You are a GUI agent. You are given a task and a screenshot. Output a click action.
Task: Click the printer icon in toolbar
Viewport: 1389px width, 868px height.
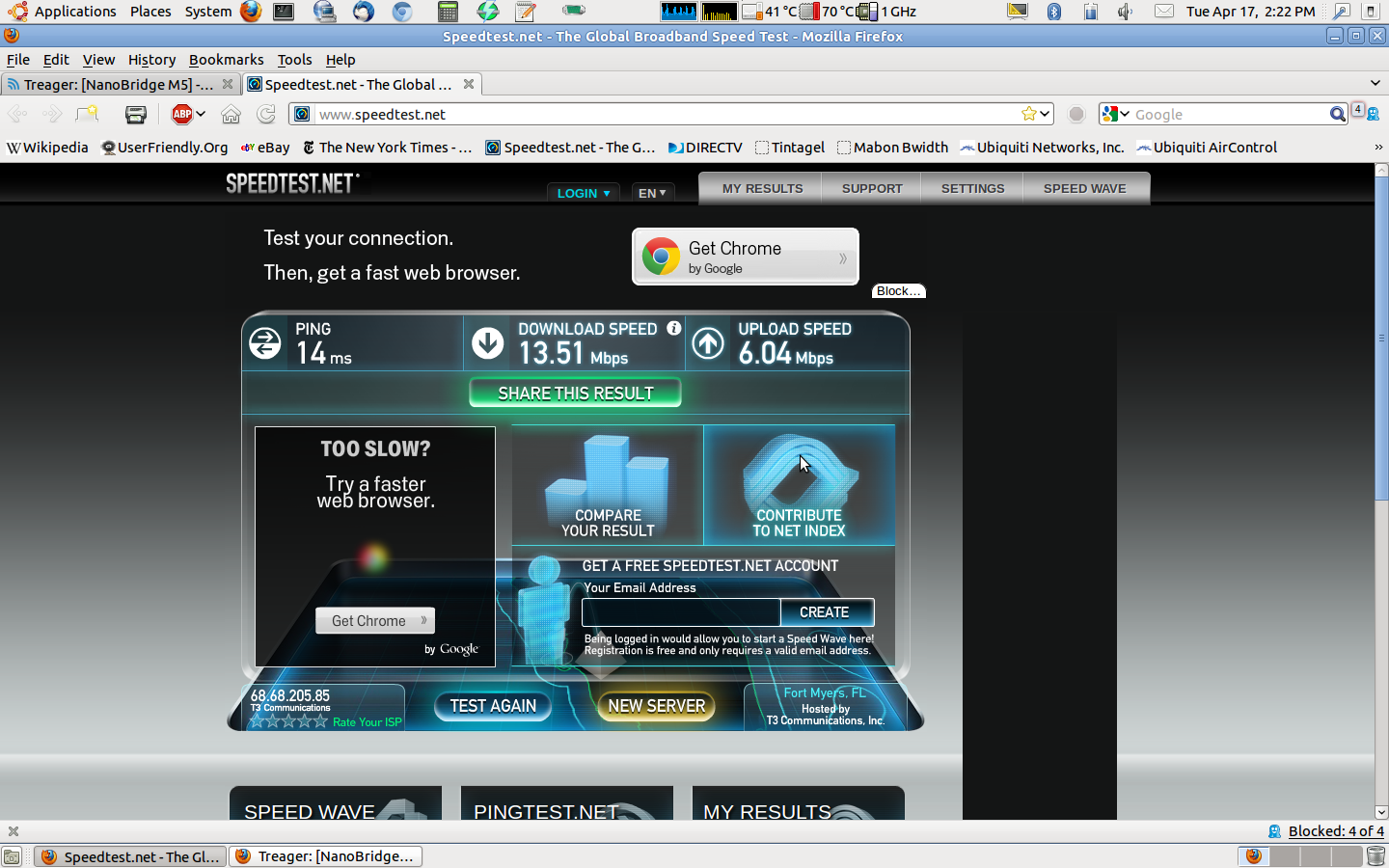(136, 114)
